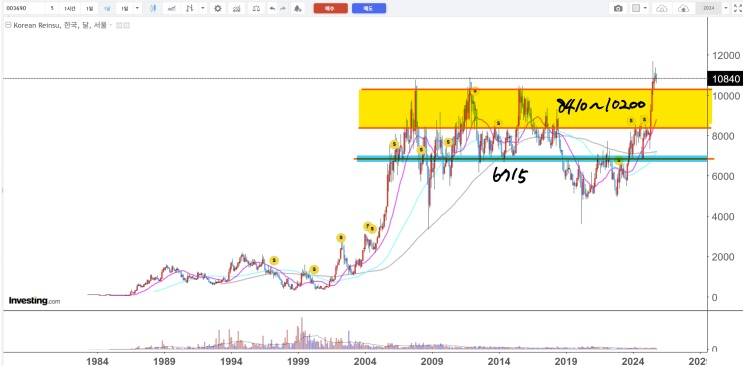Click the compare symbols scale icon
The image size is (743, 366).
(256, 8)
